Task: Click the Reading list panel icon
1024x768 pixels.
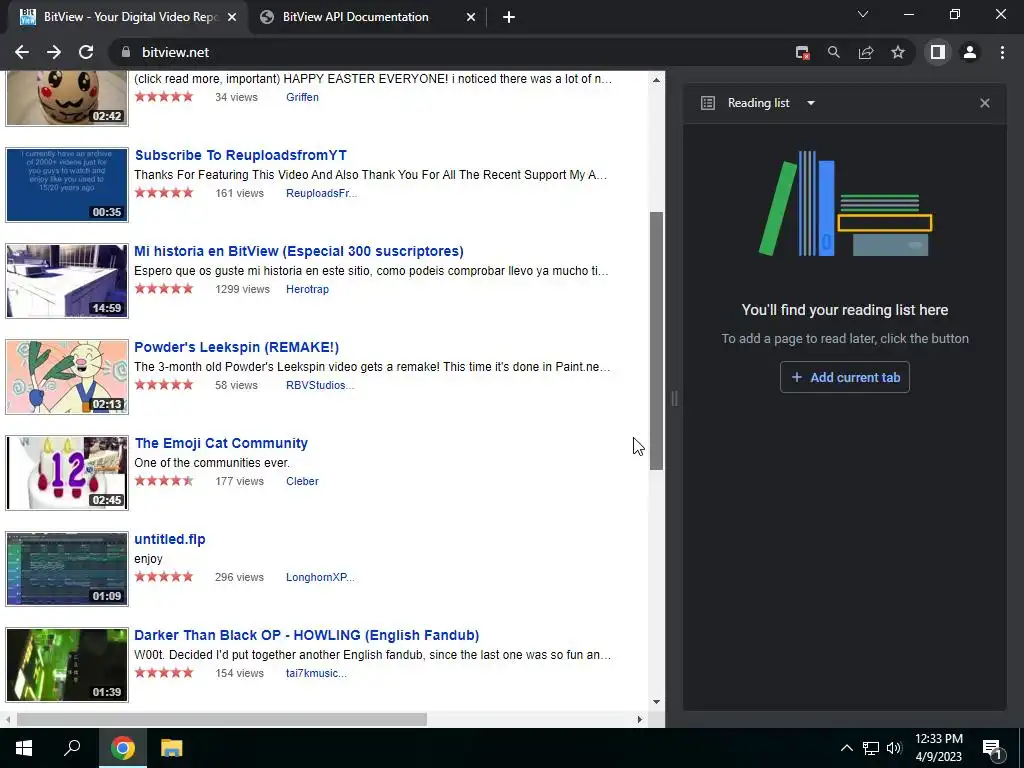Action: (x=708, y=103)
